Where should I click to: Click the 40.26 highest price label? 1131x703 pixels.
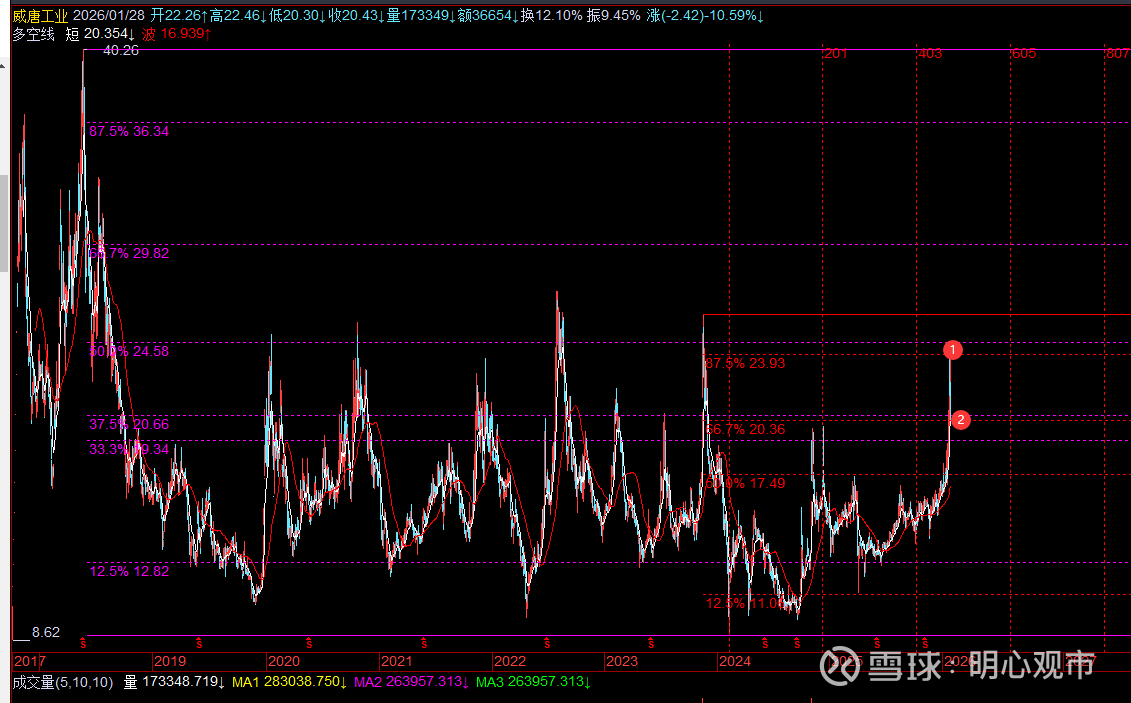(121, 50)
